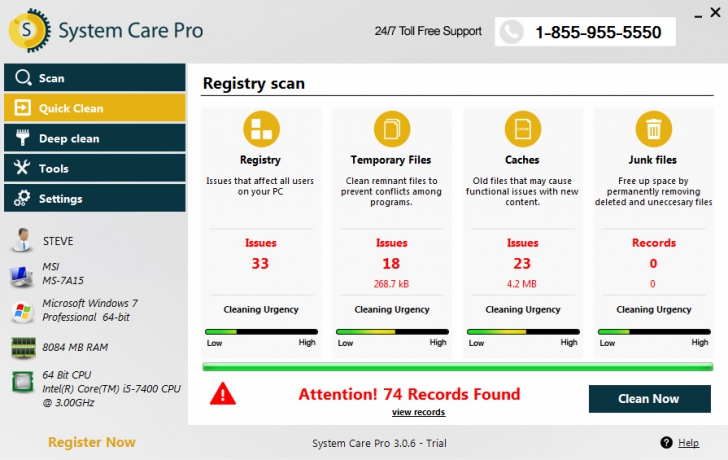The width and height of the screenshot is (728, 460).
Task: Click the brush icon in Deep clean
Action: click(22, 138)
